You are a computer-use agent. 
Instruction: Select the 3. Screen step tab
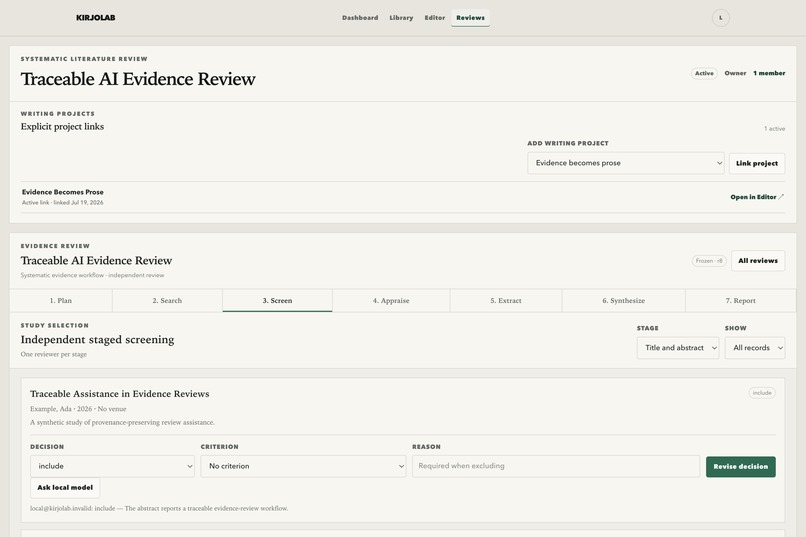click(277, 301)
